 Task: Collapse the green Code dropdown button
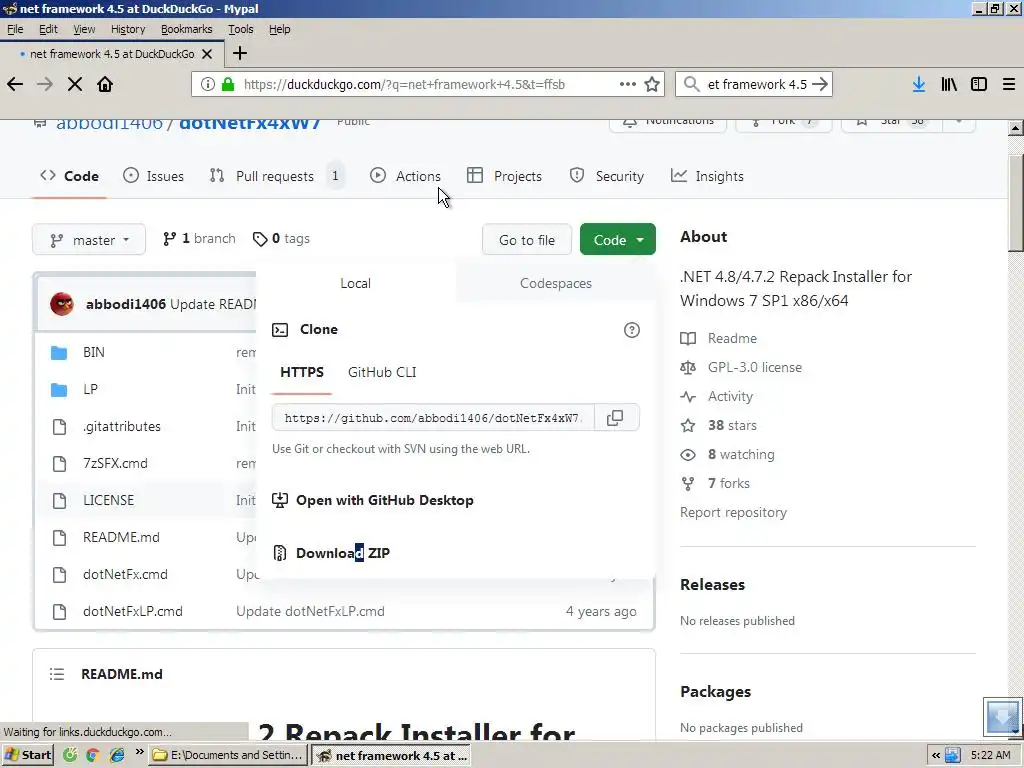pyautogui.click(x=618, y=240)
